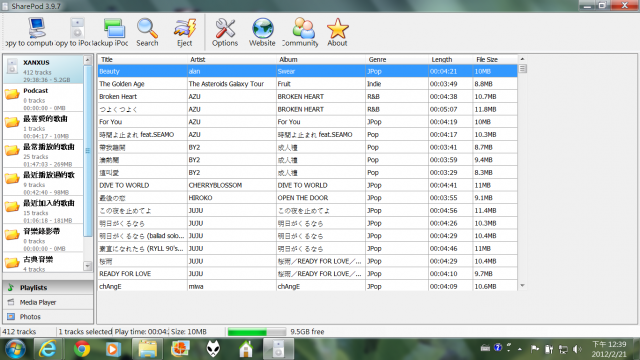Select the Podcast playlist folder
This screenshot has height=360, width=640.
(43, 98)
